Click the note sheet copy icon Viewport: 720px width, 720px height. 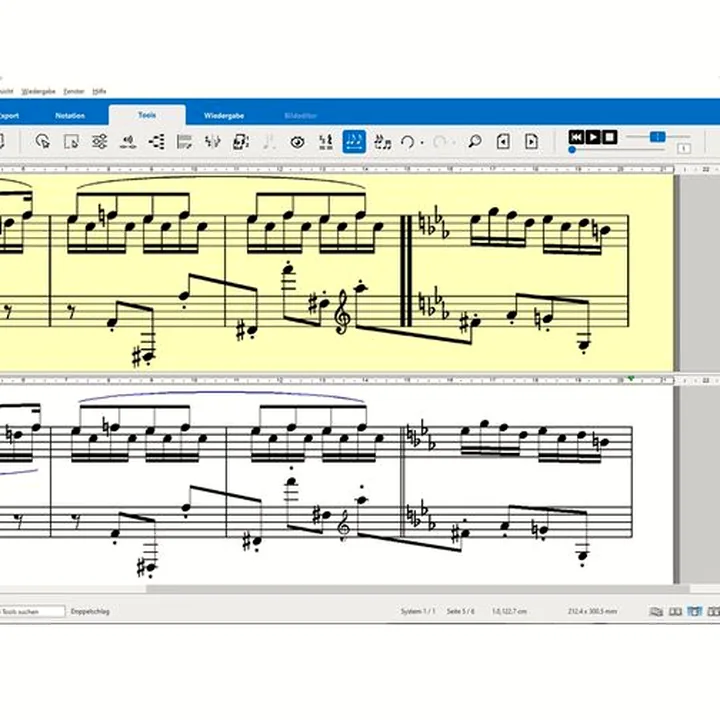[x=241, y=141]
